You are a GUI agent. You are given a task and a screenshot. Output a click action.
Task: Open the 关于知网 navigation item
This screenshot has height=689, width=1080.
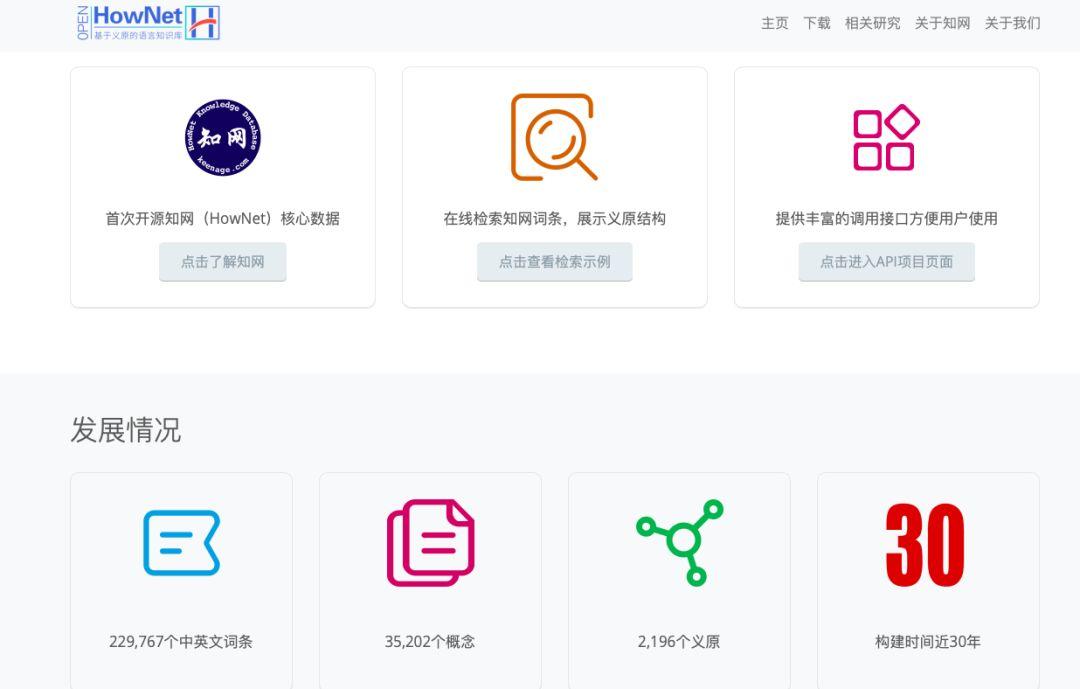(x=942, y=23)
